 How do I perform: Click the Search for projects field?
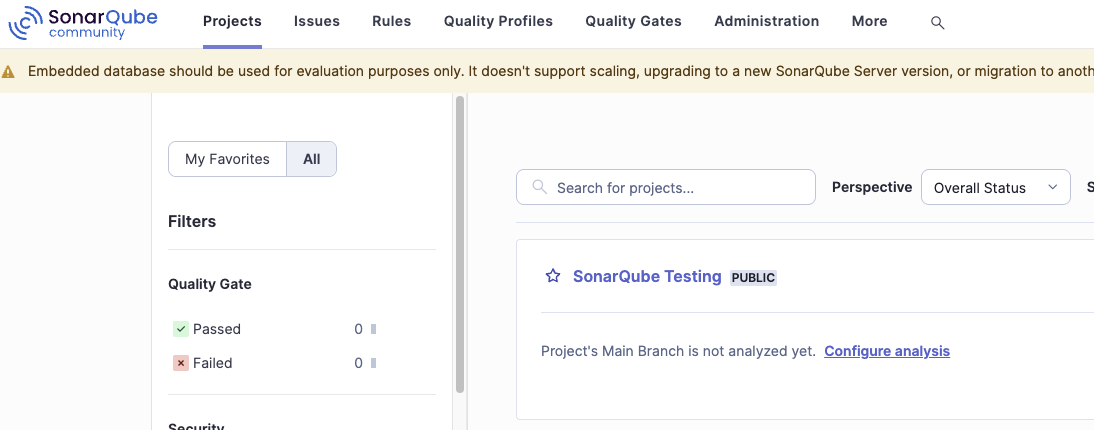click(x=666, y=187)
